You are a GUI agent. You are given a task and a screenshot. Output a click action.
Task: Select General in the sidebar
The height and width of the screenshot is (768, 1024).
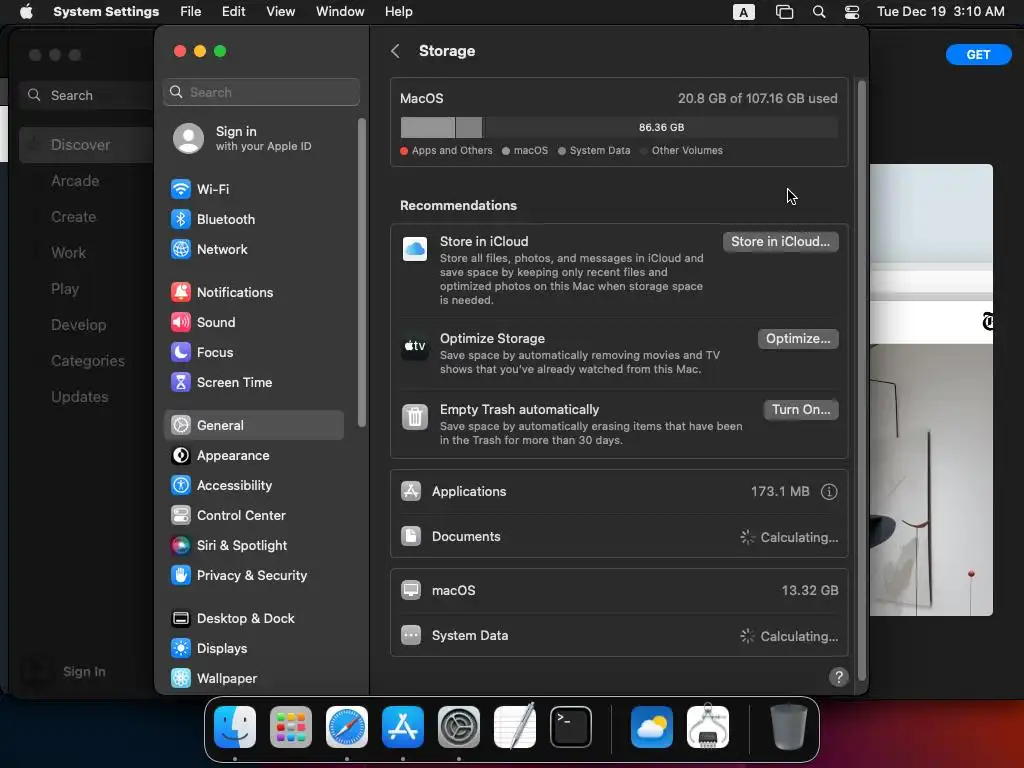click(253, 425)
